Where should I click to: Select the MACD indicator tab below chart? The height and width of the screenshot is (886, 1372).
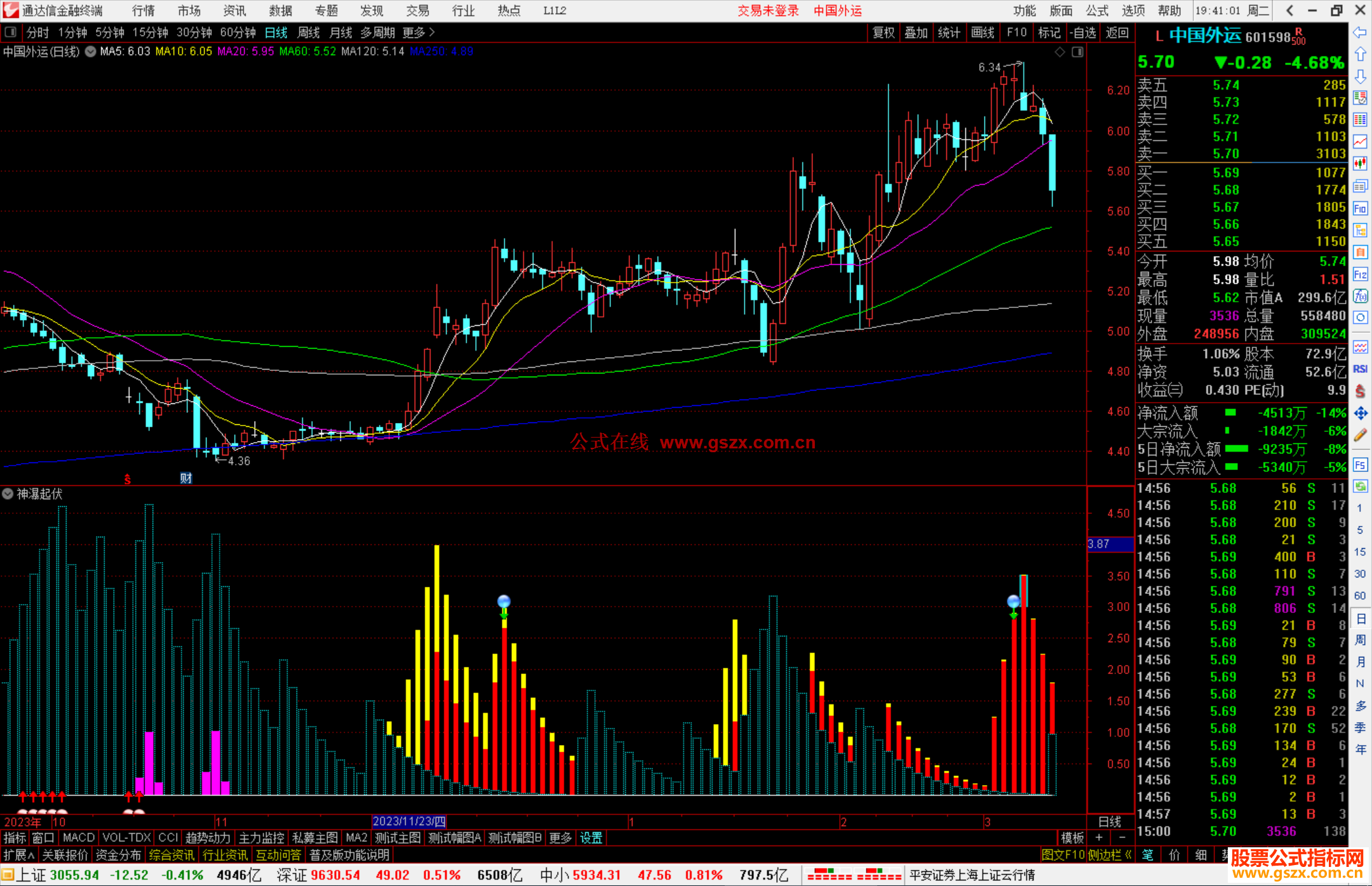tap(79, 838)
